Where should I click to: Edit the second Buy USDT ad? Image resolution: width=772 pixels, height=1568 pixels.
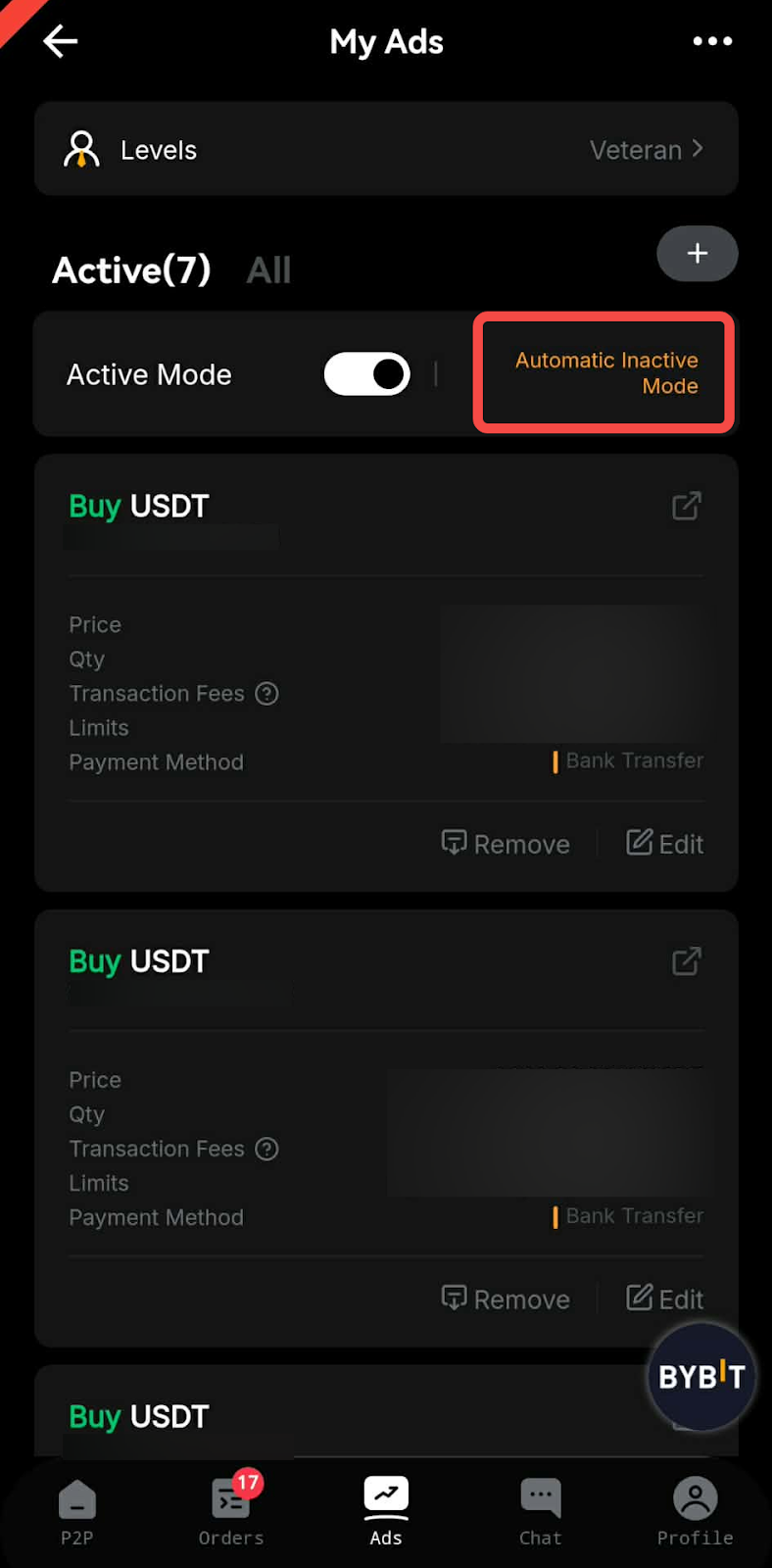point(665,1298)
